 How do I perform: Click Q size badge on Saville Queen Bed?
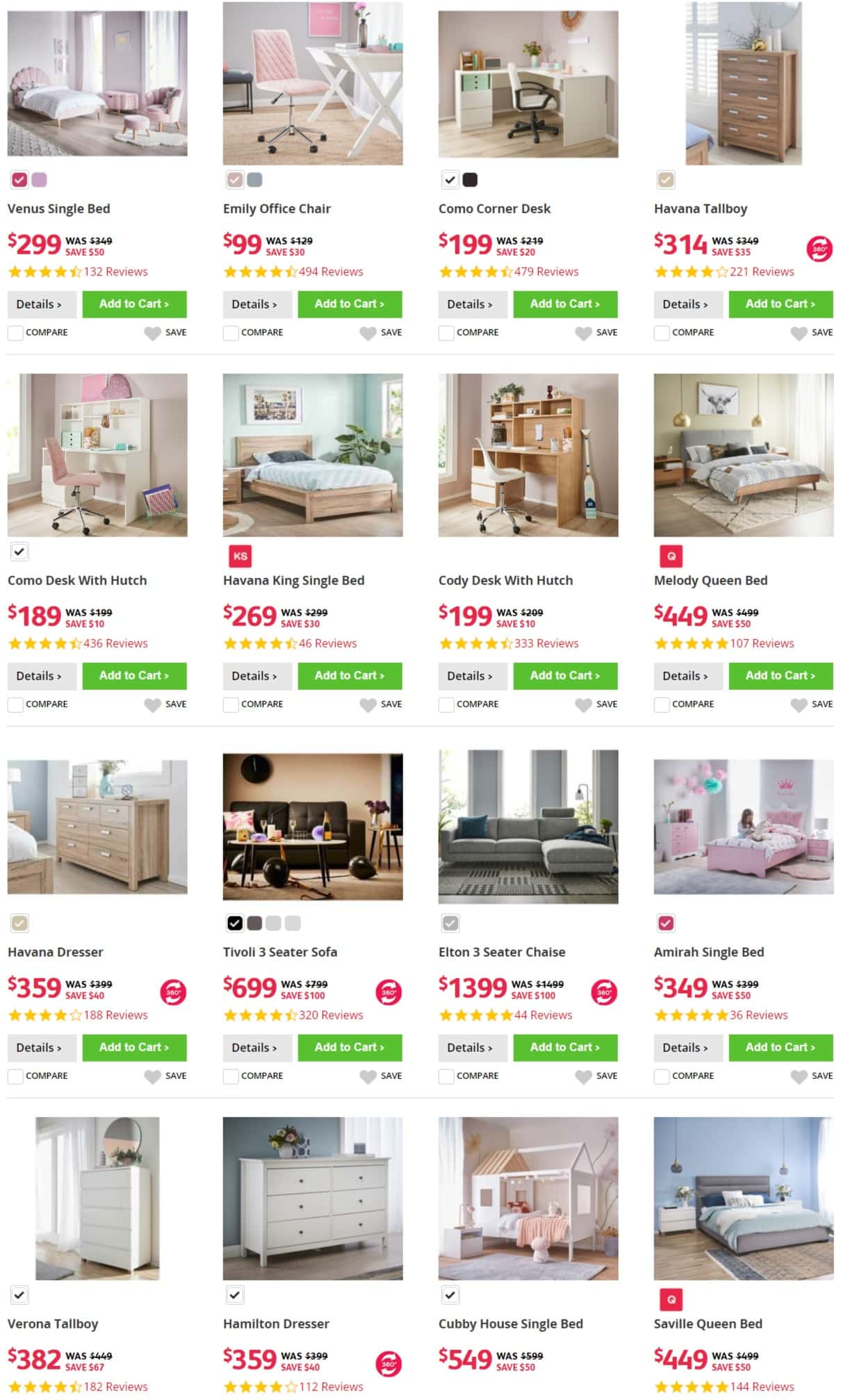pyautogui.click(x=671, y=1299)
